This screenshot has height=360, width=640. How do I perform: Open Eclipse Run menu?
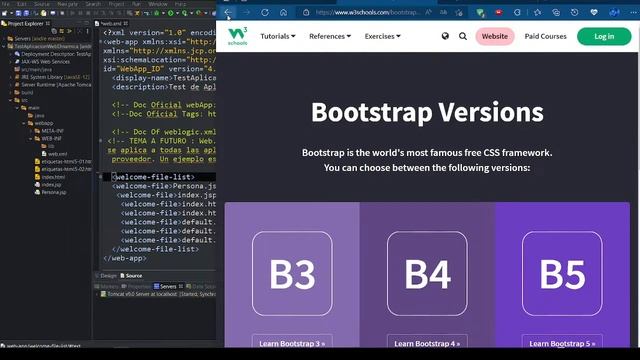pos(136,4)
